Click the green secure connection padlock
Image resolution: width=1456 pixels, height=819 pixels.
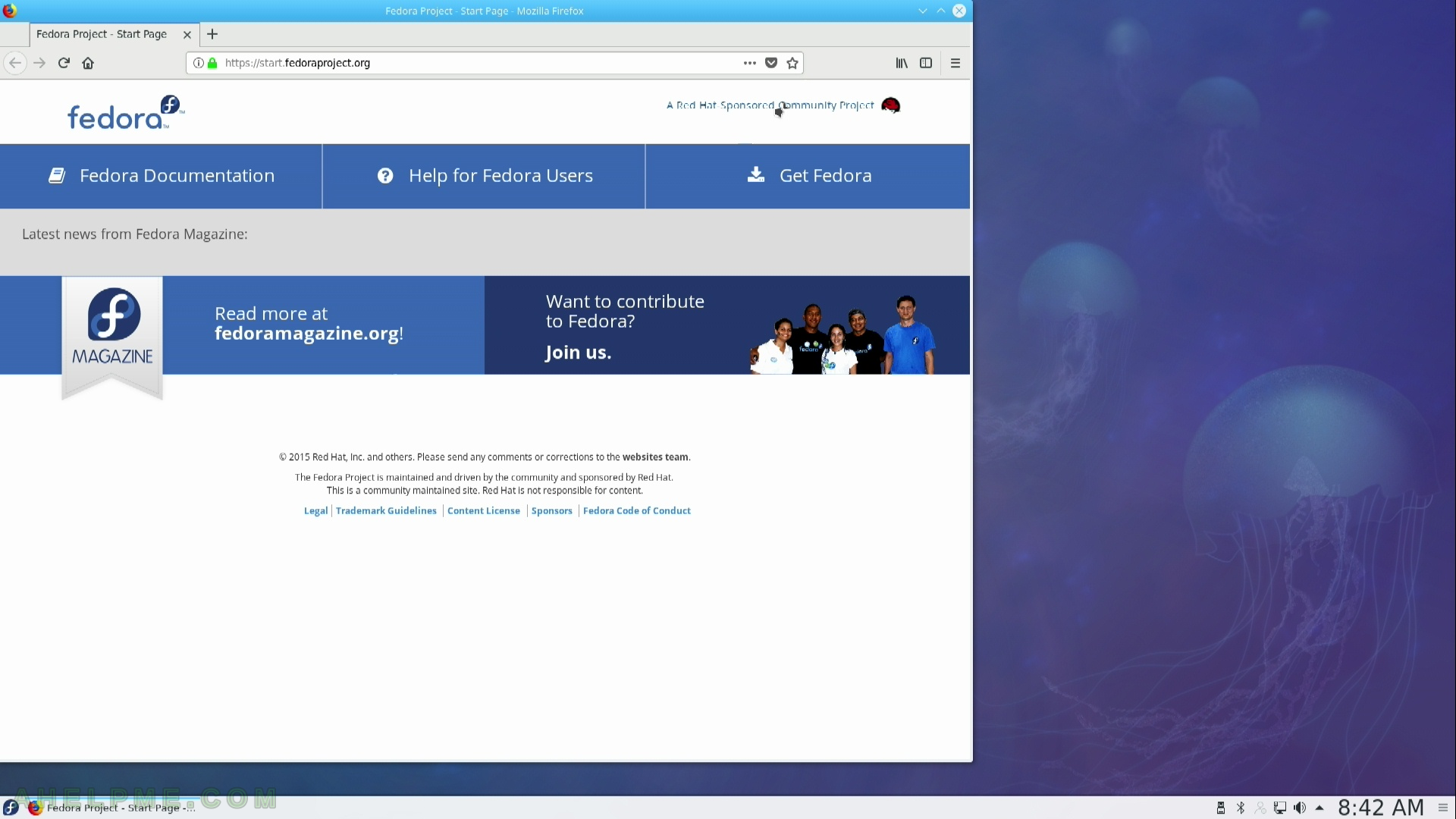coord(212,63)
